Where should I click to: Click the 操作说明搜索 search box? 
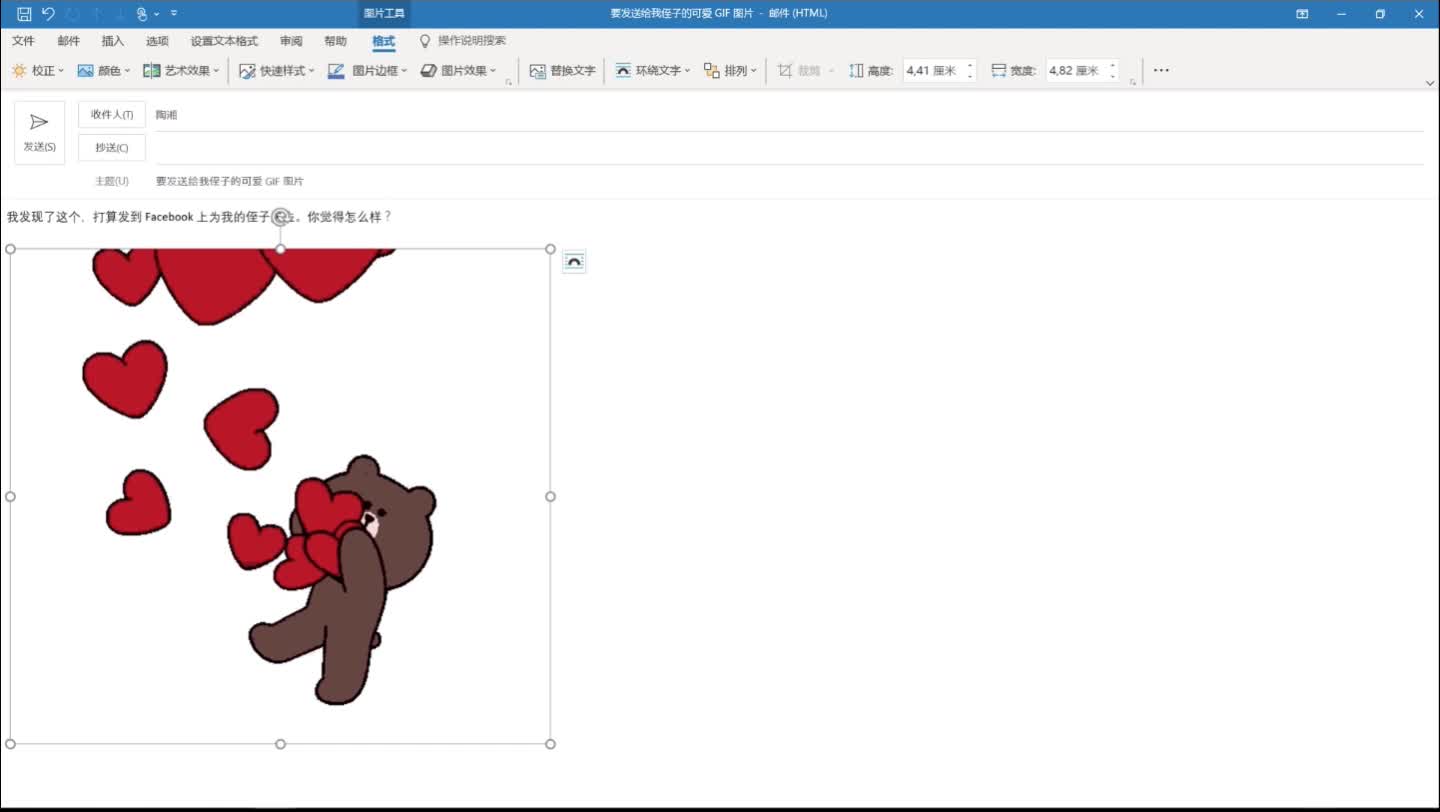tap(462, 41)
